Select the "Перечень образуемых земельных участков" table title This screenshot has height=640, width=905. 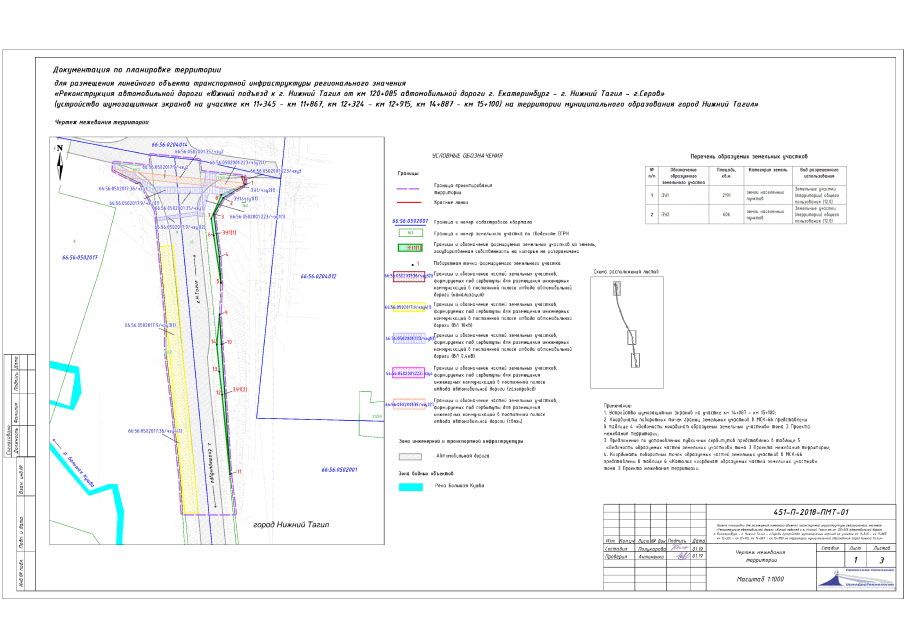click(x=749, y=156)
